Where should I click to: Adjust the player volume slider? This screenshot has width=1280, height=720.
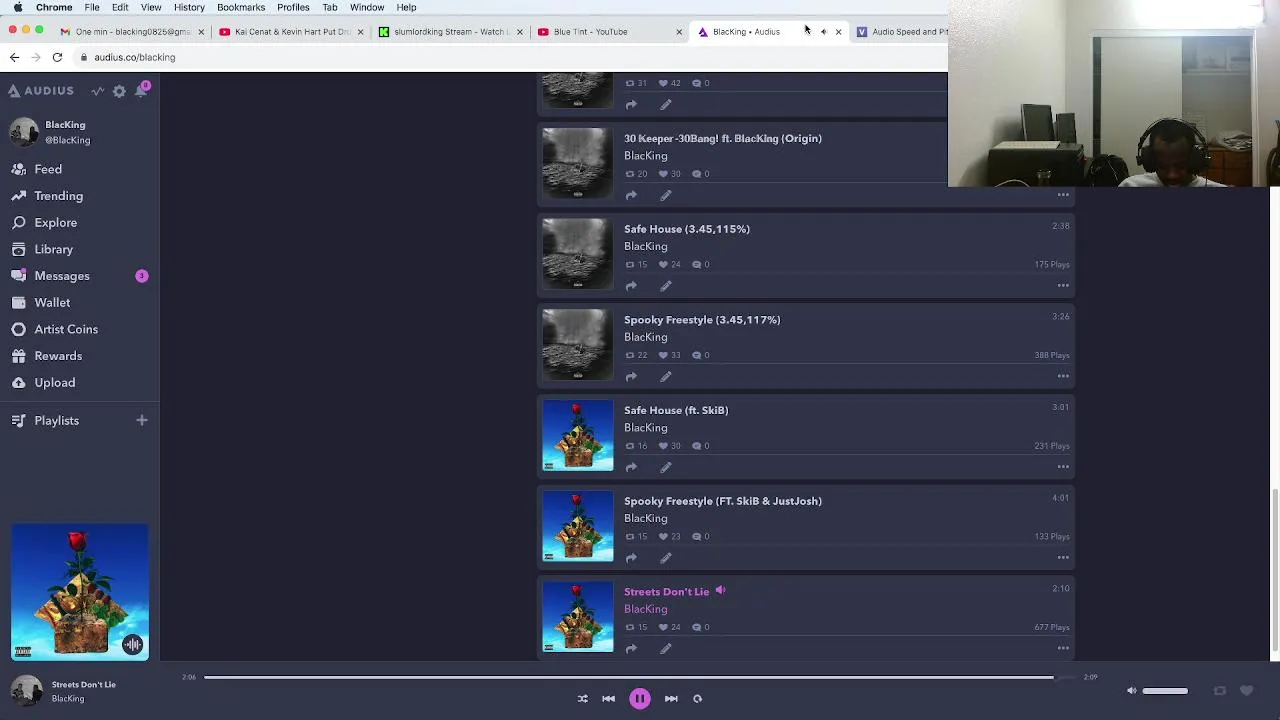1165,691
